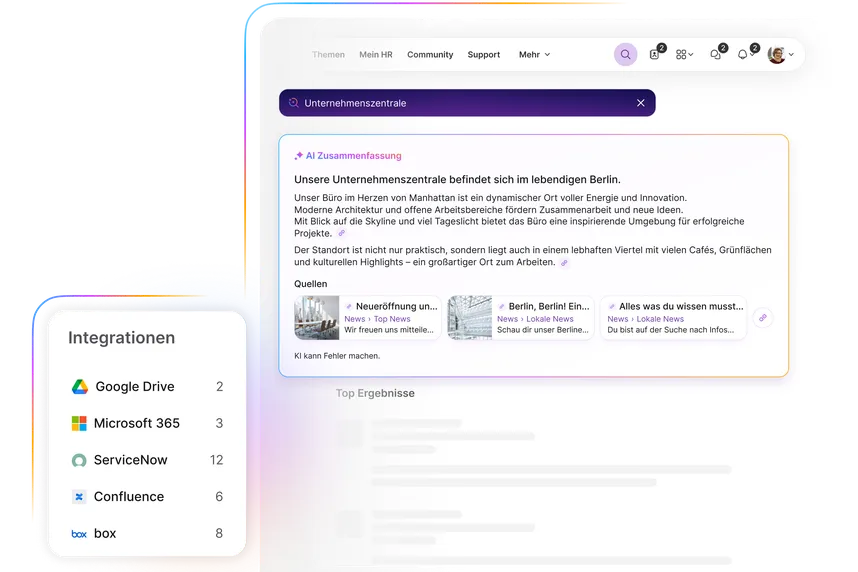Screen dimensions: 858x572
Task: Click the source link icon after Arbeiten
Action: click(x=564, y=263)
